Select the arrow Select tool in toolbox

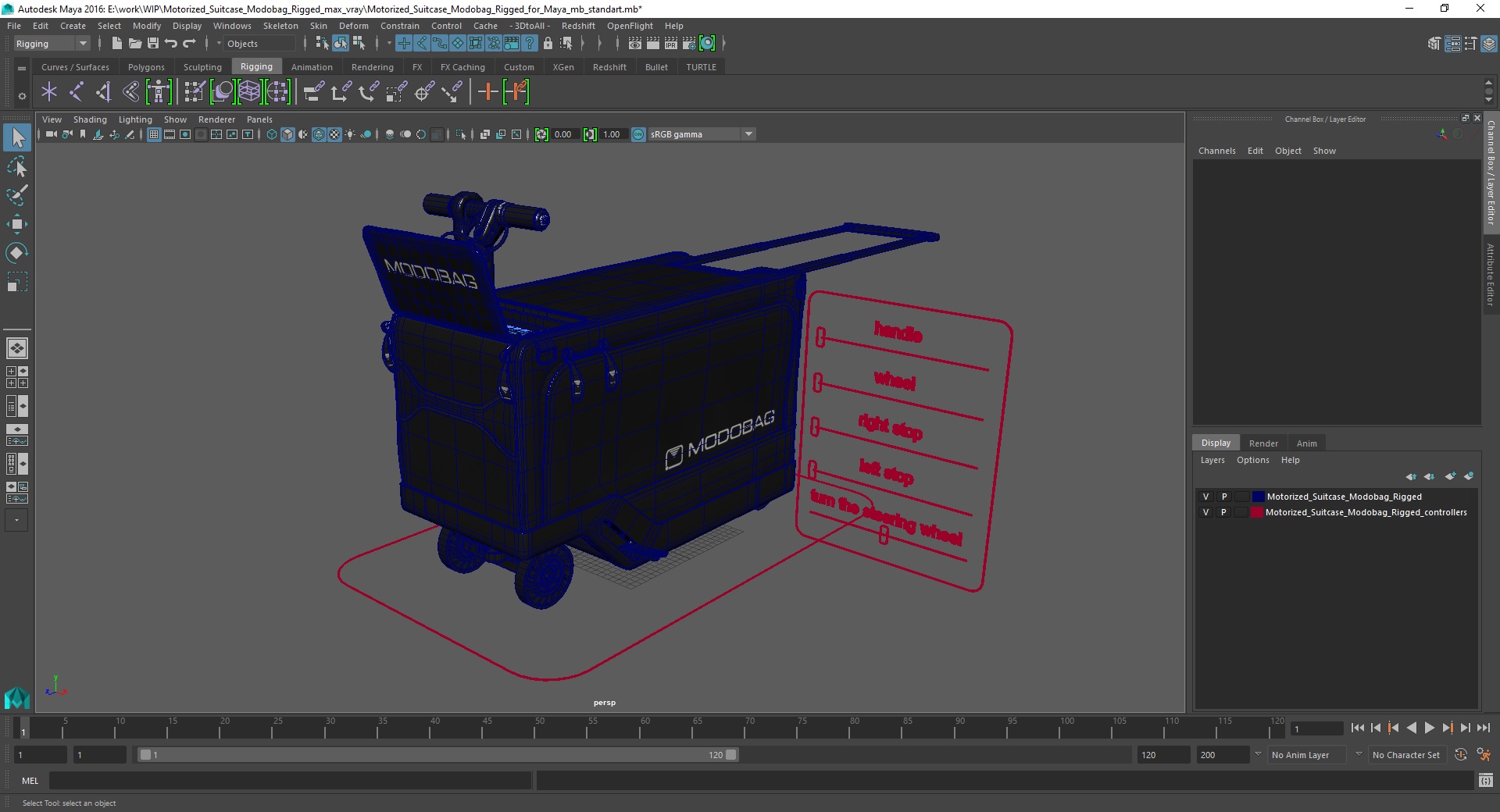[x=17, y=138]
